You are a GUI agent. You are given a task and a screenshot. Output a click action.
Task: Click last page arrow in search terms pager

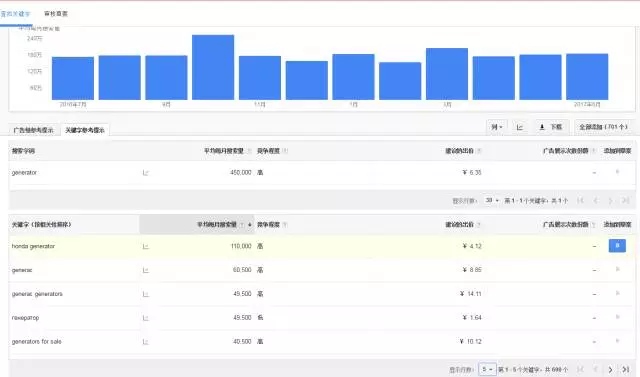(x=625, y=200)
